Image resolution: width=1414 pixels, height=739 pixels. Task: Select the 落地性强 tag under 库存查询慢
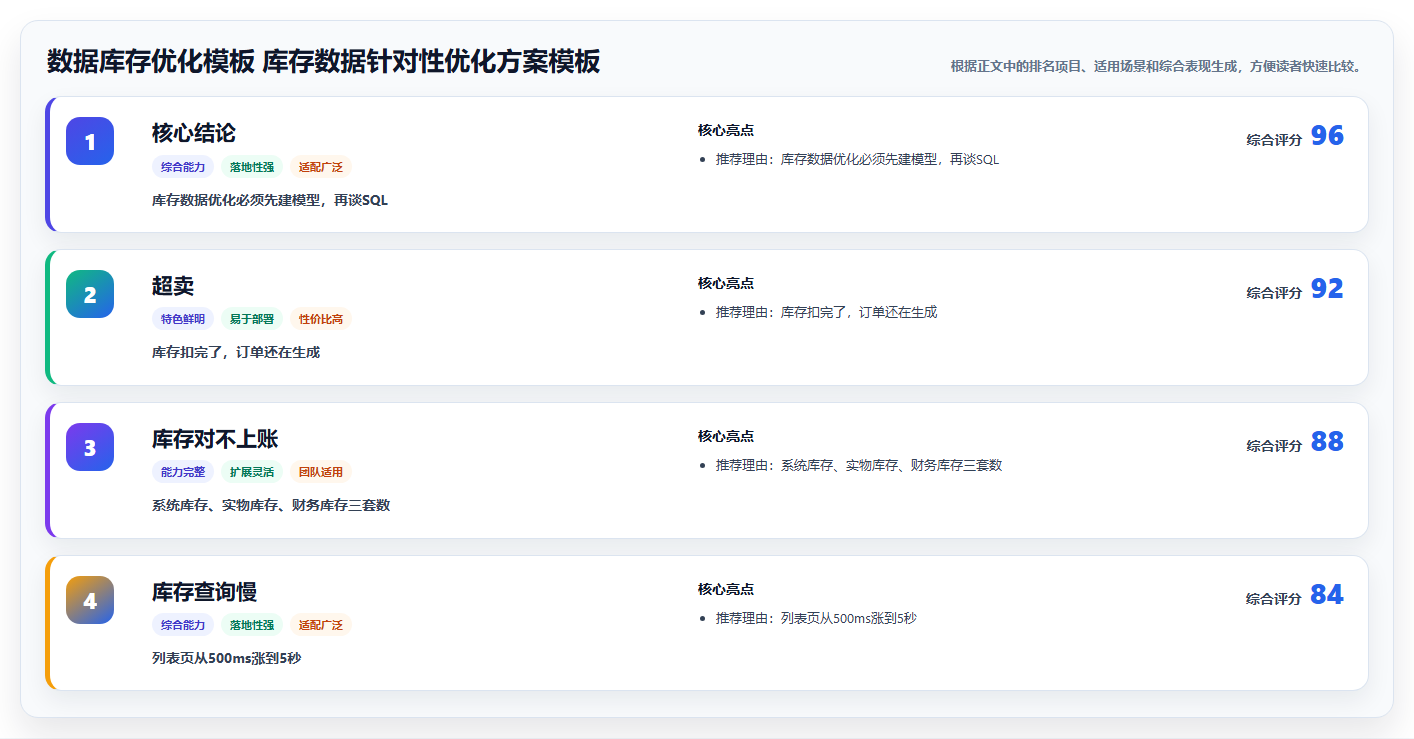252,625
